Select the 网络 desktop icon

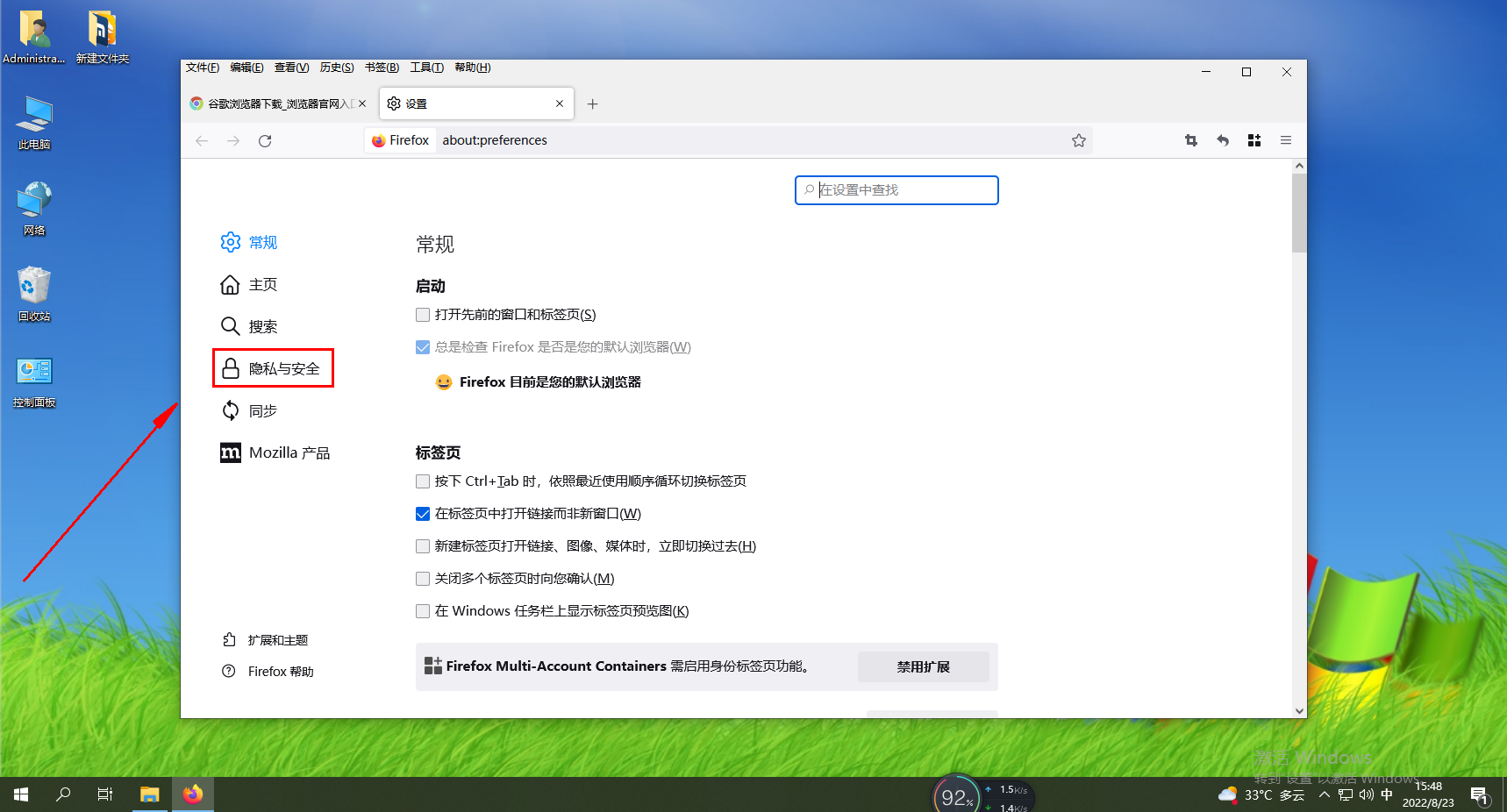point(34,209)
